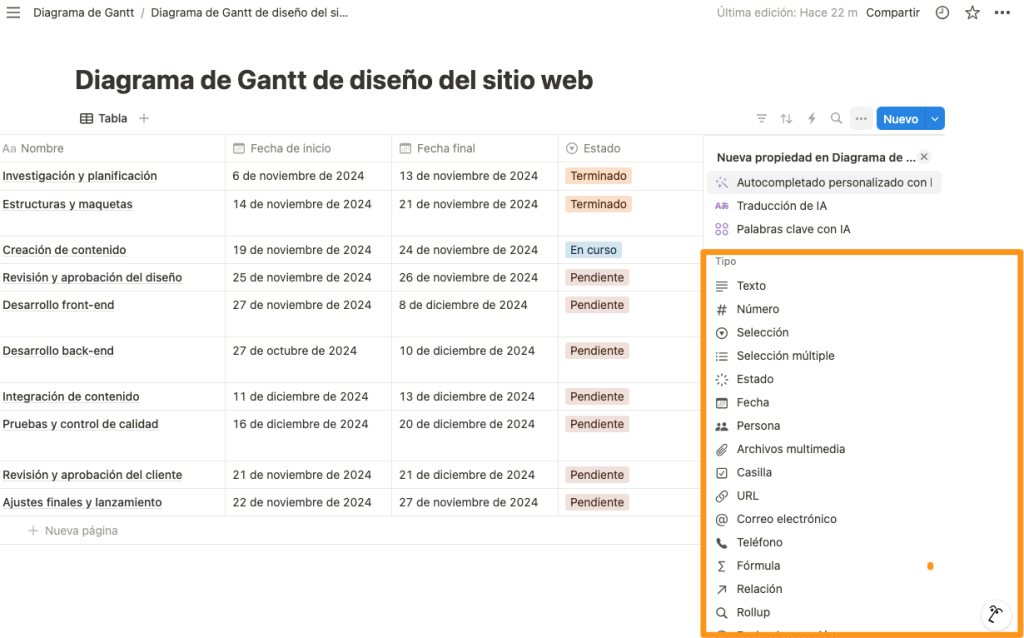Open the Nuevo button's dropdown arrow
Image resolution: width=1024 pixels, height=638 pixels.
(931, 118)
